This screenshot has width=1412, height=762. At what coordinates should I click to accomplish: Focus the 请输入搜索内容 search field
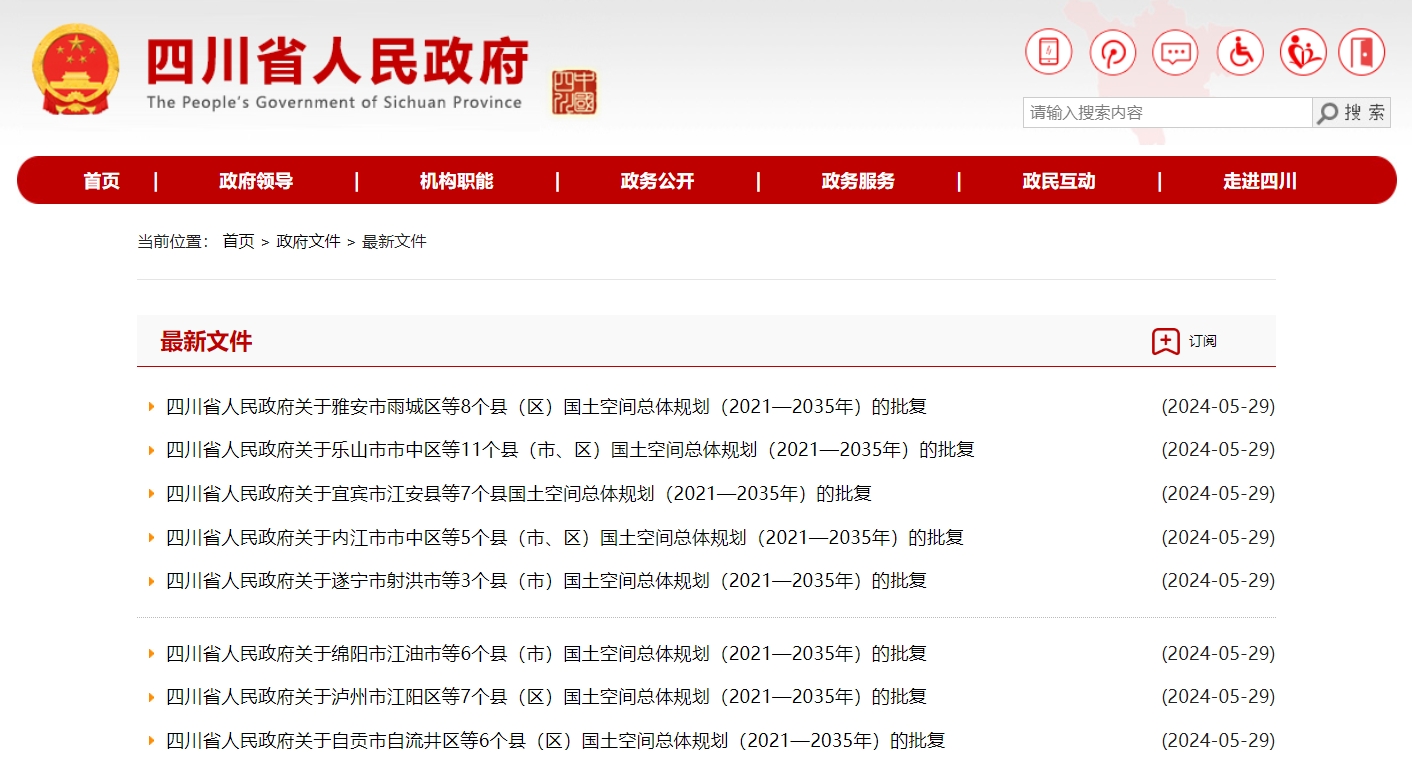pyautogui.click(x=1166, y=113)
